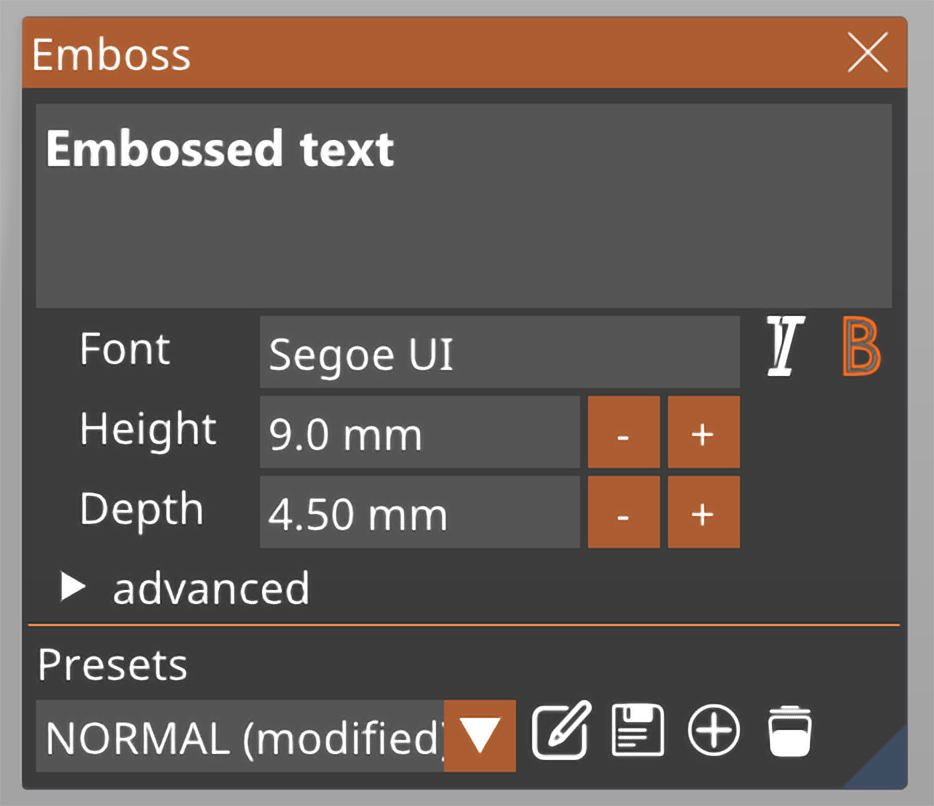Save the current preset with floppy icon
Image resolution: width=934 pixels, height=806 pixels.
638,731
